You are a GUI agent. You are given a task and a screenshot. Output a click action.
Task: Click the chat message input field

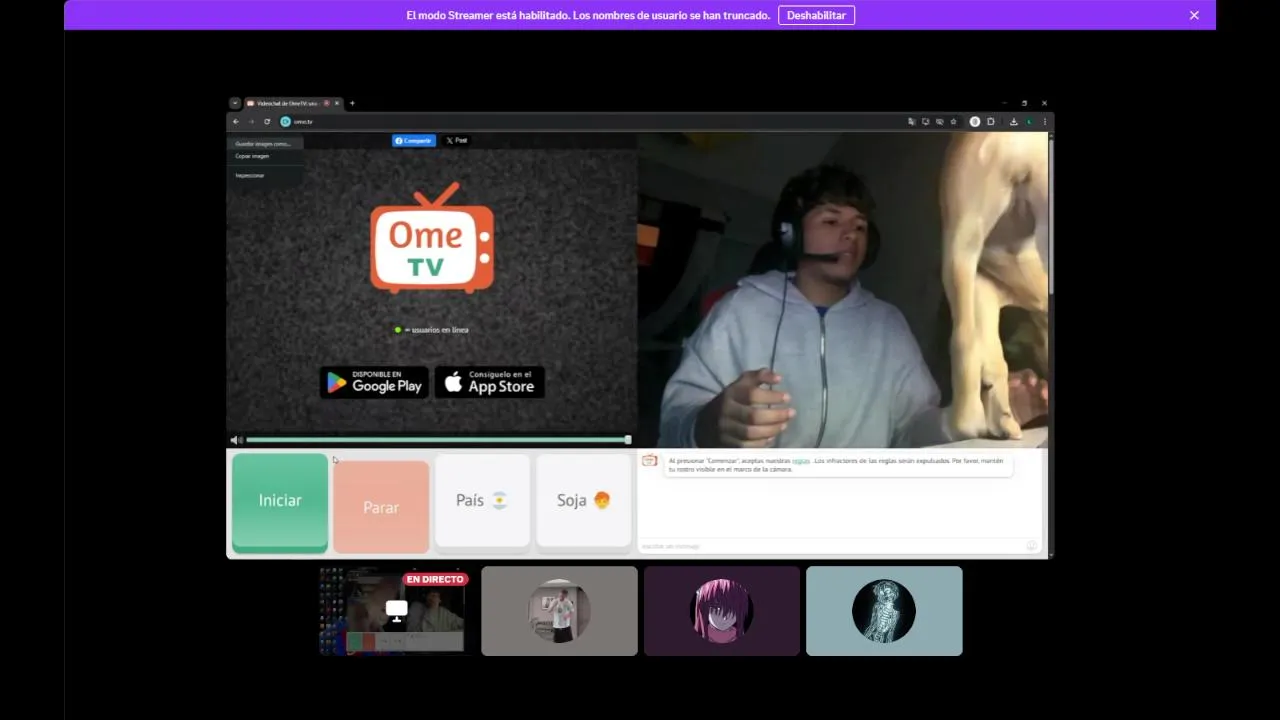coord(830,546)
